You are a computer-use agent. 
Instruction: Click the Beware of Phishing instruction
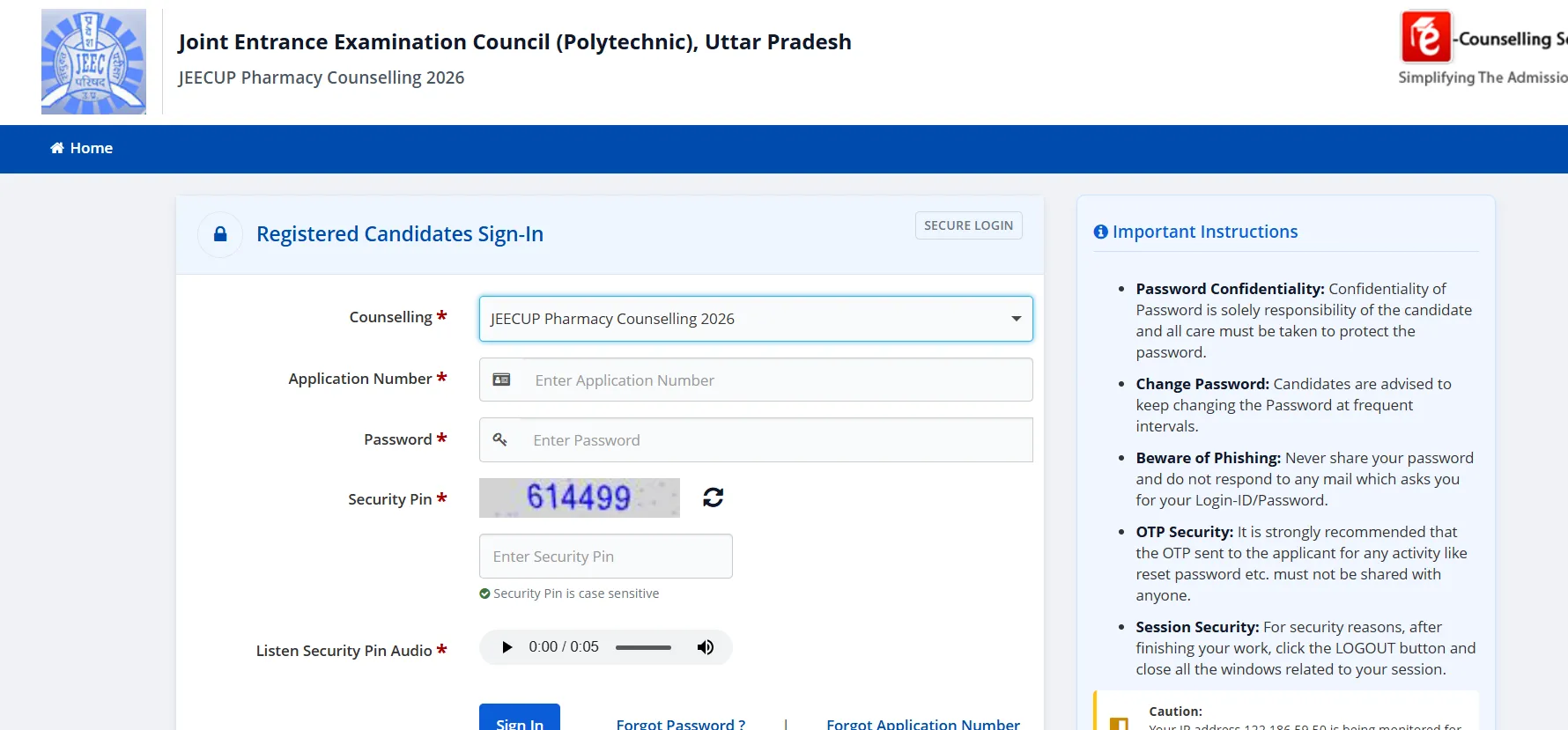(x=1305, y=479)
